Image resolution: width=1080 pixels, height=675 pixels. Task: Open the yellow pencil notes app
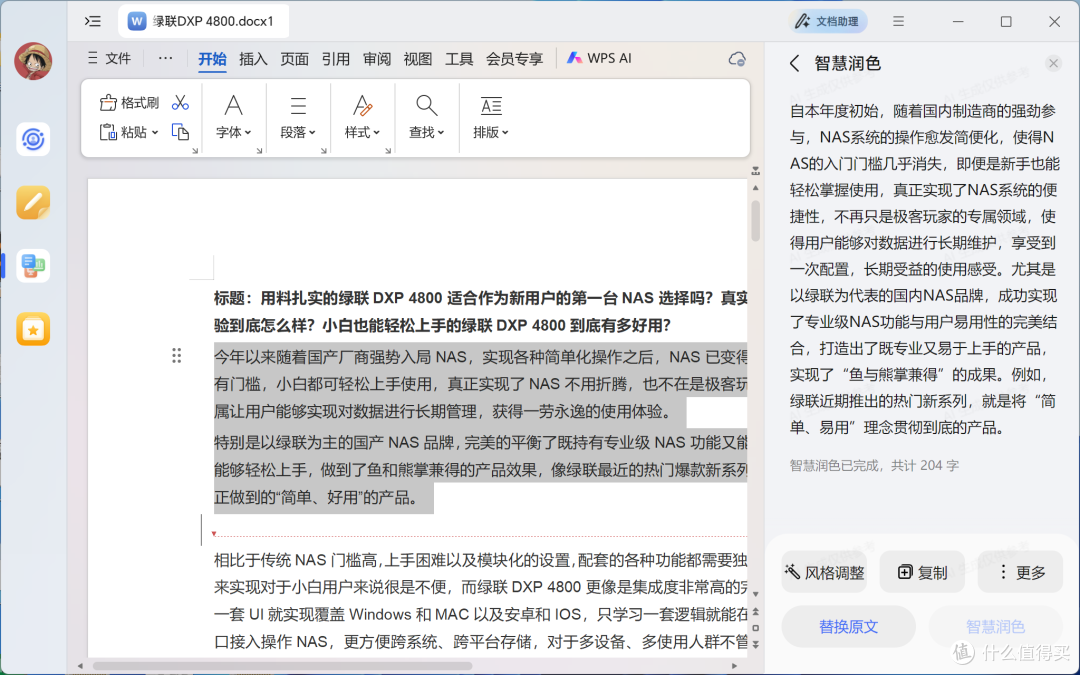(x=33, y=202)
